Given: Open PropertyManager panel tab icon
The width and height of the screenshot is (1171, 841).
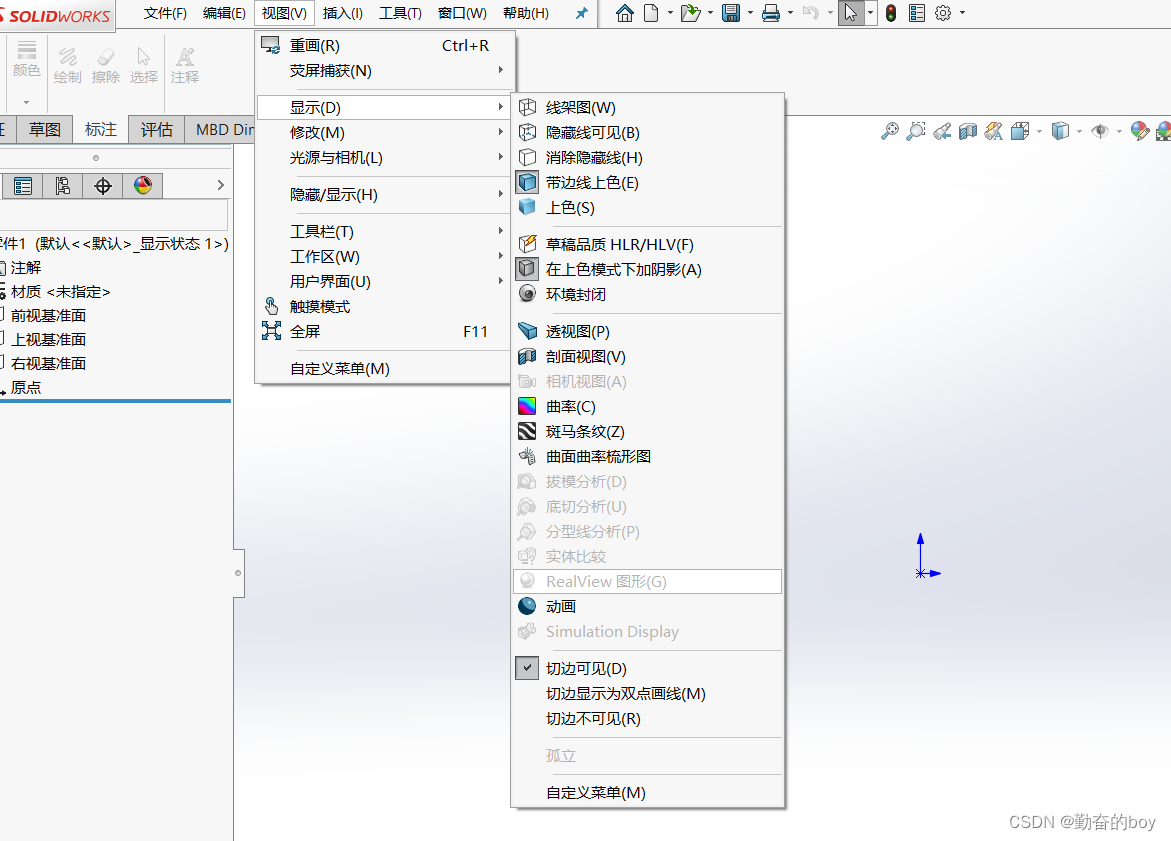Looking at the screenshot, I should tap(23, 186).
